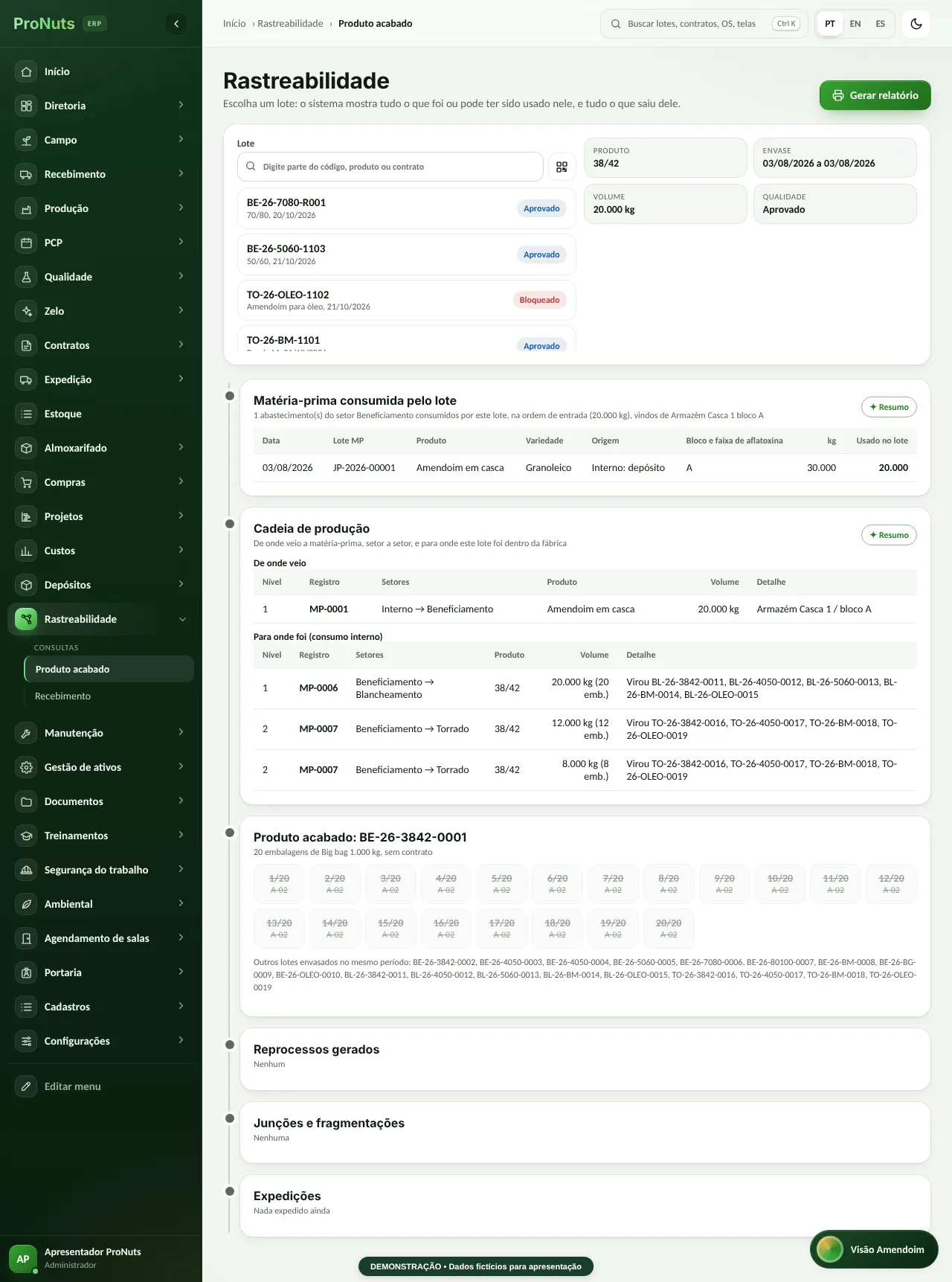Open the Visão Amendoim floating button
The height and width of the screenshot is (1282, 952).
[874, 1249]
